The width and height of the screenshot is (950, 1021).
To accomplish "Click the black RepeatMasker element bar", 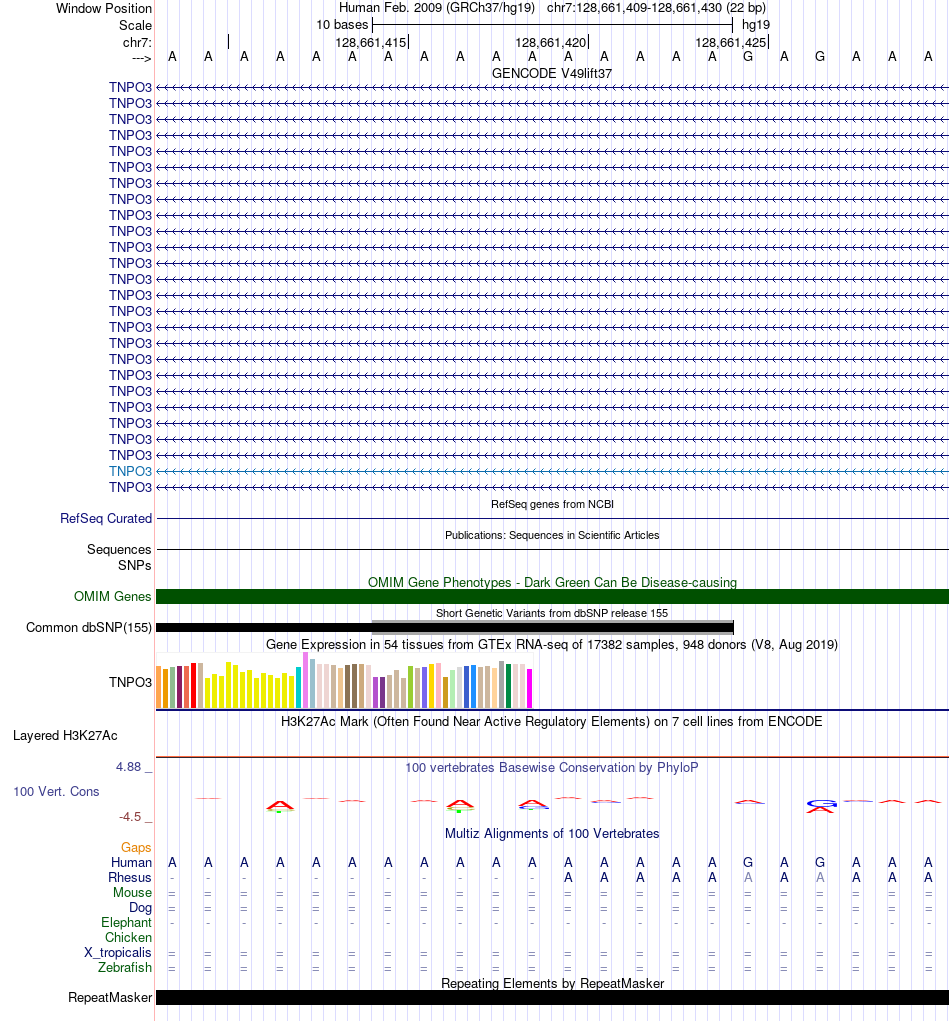I will pyautogui.click(x=552, y=998).
